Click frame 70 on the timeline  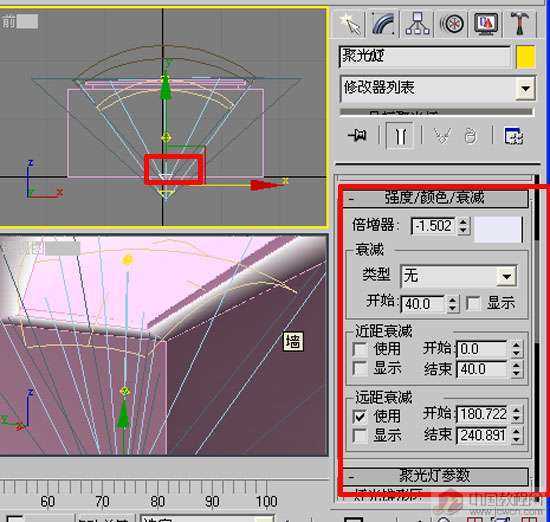click(x=102, y=502)
